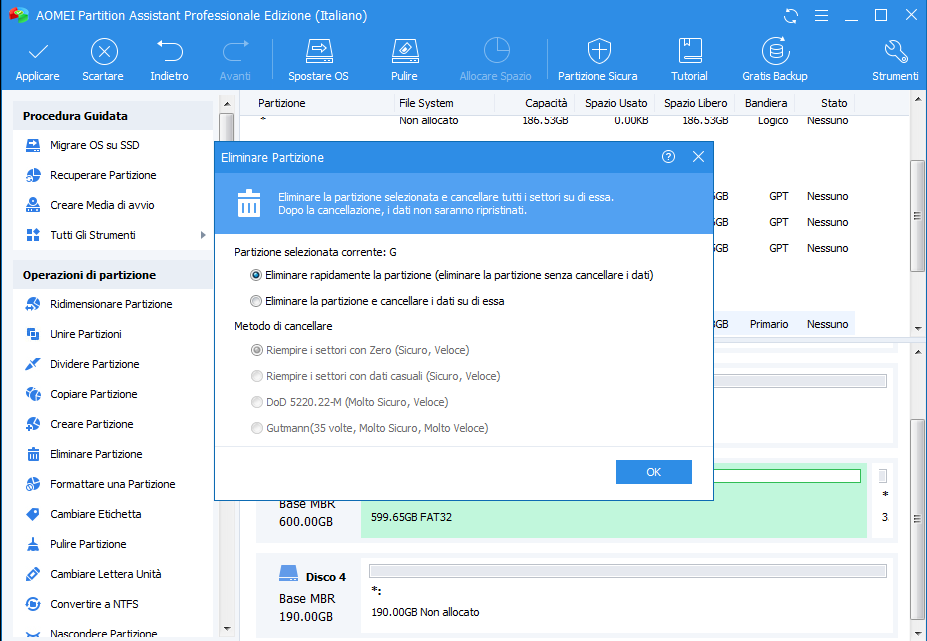The height and width of the screenshot is (641, 927).
Task: Click the Indietro undo icon
Action: (169, 52)
